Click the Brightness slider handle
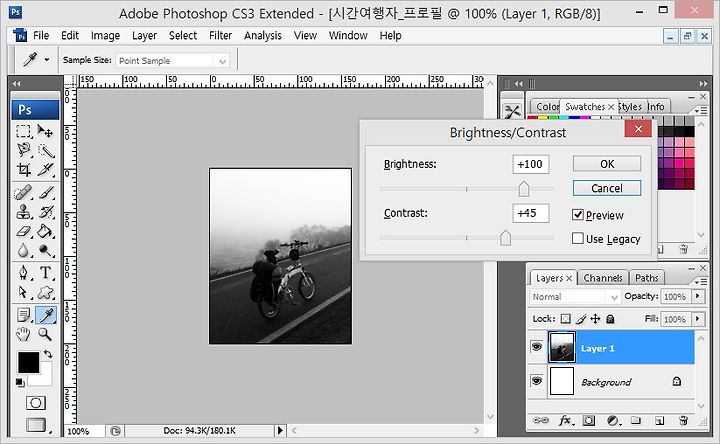The image size is (720, 444). pyautogui.click(x=524, y=189)
